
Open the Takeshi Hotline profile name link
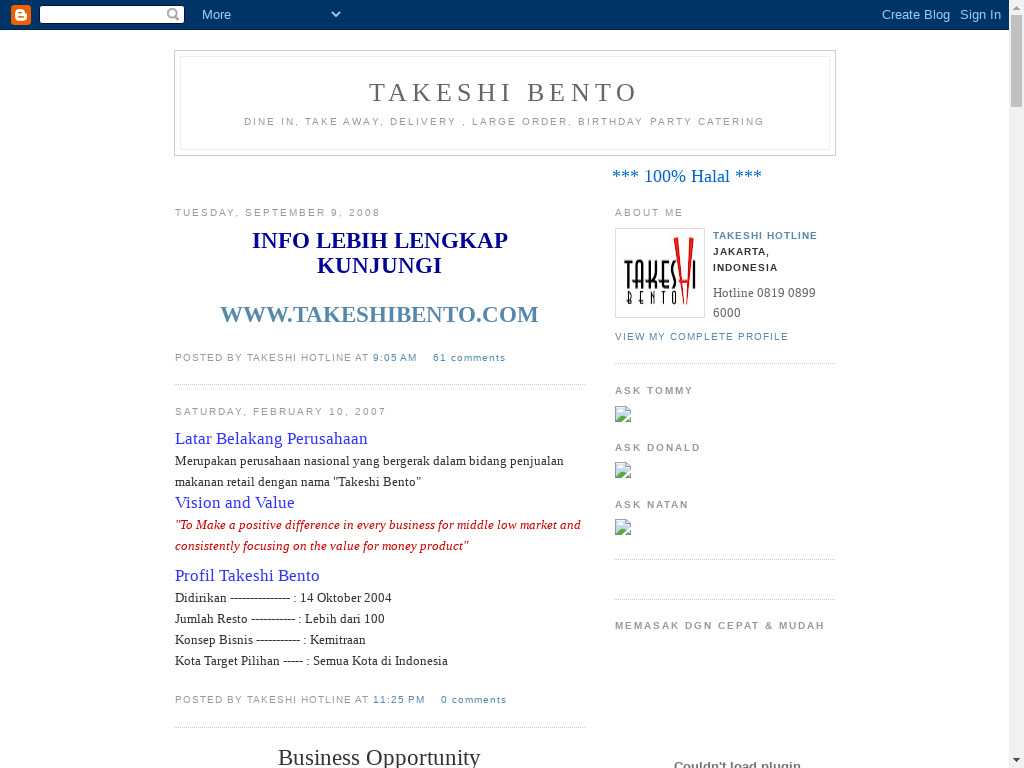click(x=764, y=236)
